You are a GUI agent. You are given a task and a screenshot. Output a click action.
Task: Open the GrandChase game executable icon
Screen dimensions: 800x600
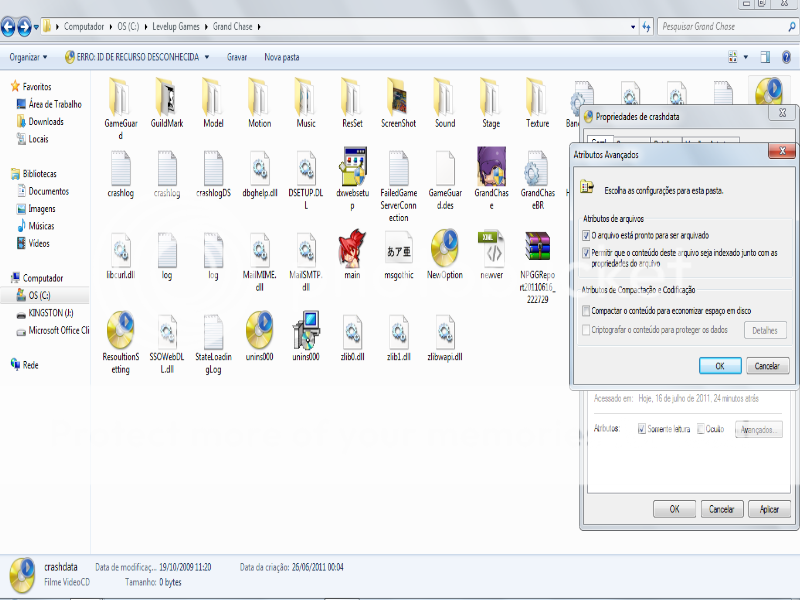pyautogui.click(x=491, y=166)
